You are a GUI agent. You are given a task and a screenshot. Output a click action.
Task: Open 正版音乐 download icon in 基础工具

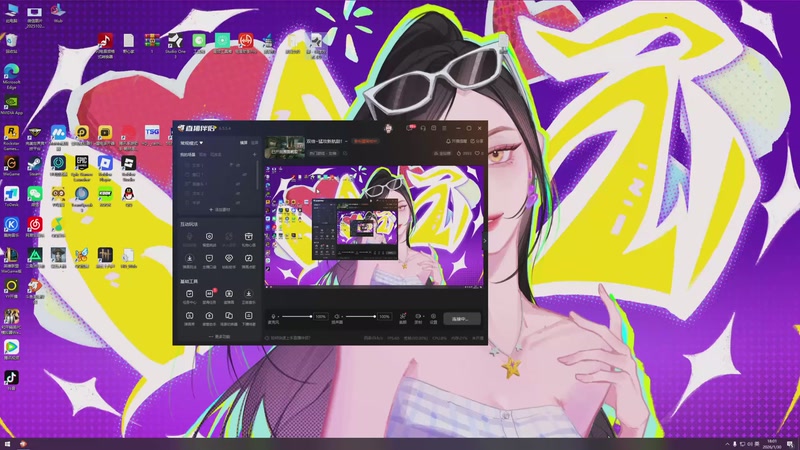click(248, 296)
